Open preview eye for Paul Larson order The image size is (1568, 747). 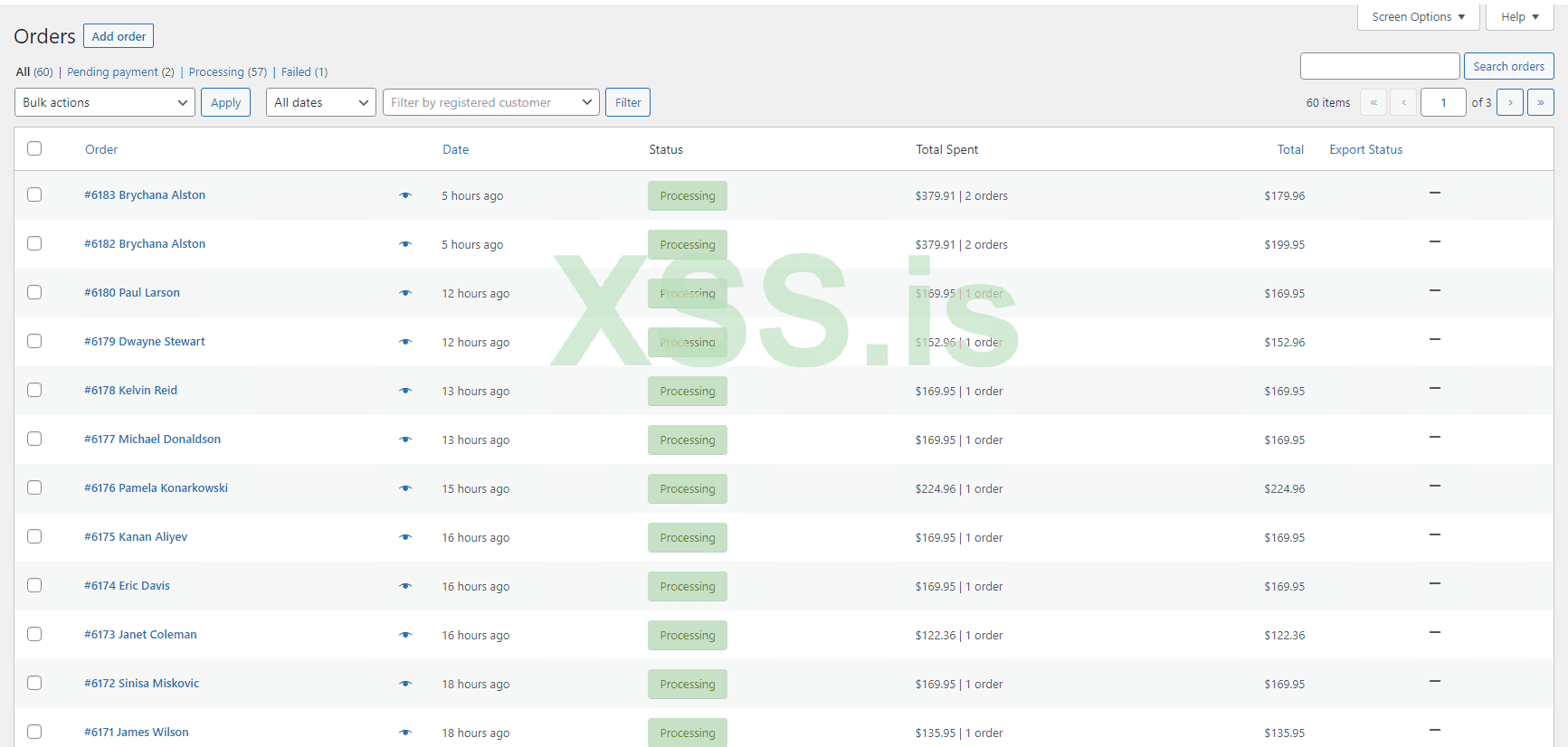pyautogui.click(x=405, y=293)
